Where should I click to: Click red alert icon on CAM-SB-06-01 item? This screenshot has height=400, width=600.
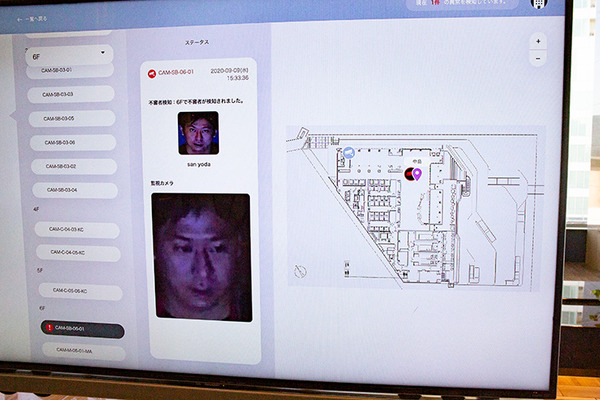pos(49,328)
